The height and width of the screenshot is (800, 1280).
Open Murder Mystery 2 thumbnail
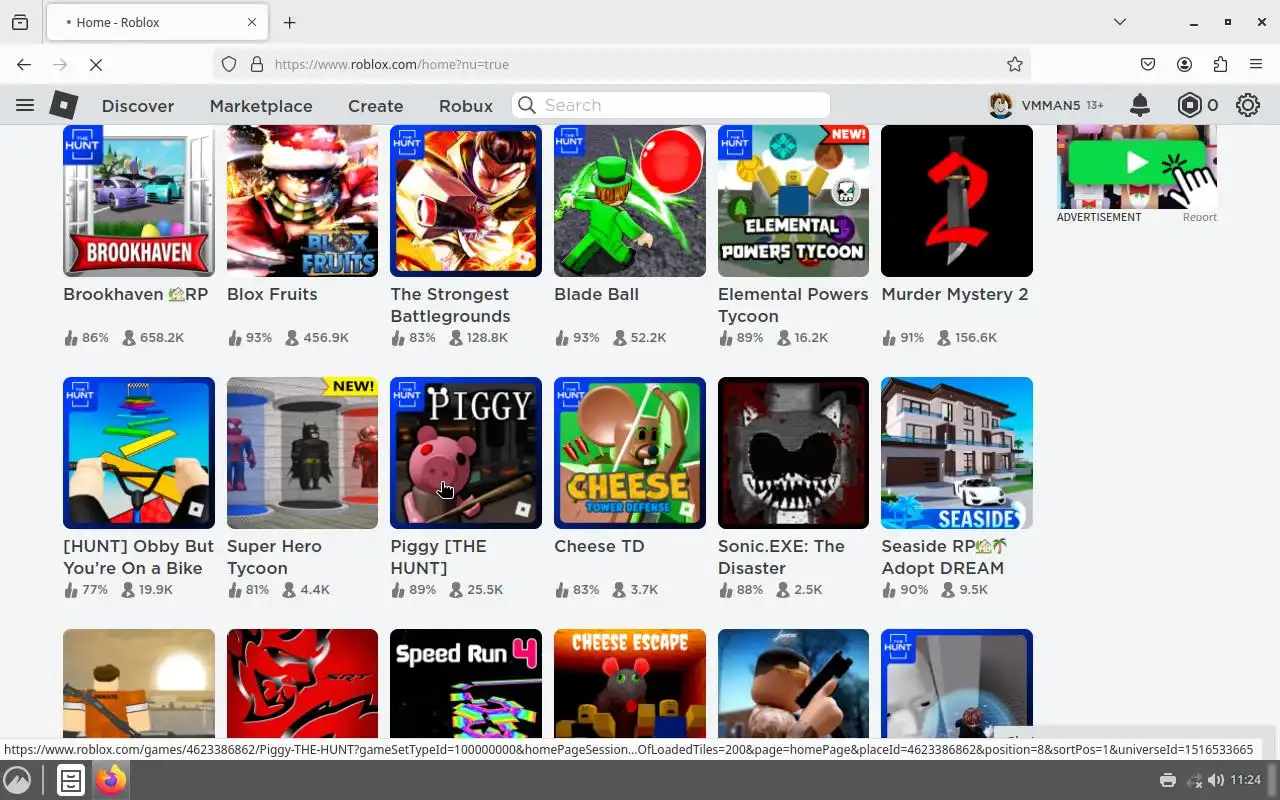tap(957, 201)
